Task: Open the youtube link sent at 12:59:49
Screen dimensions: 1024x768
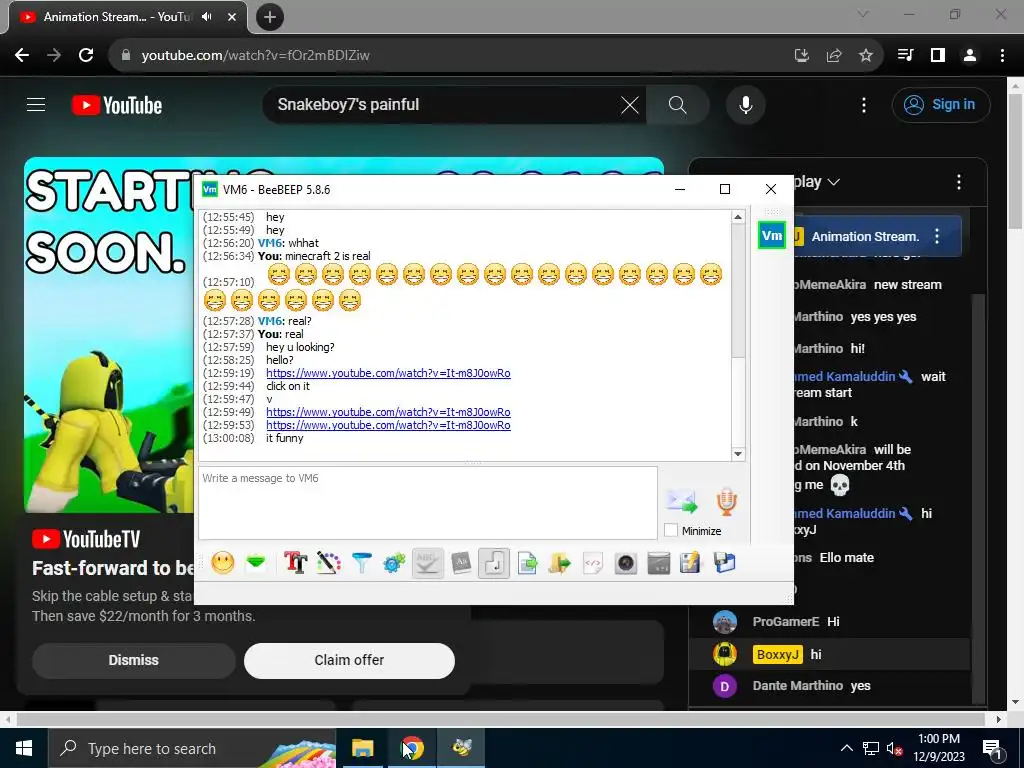Action: 388,412
